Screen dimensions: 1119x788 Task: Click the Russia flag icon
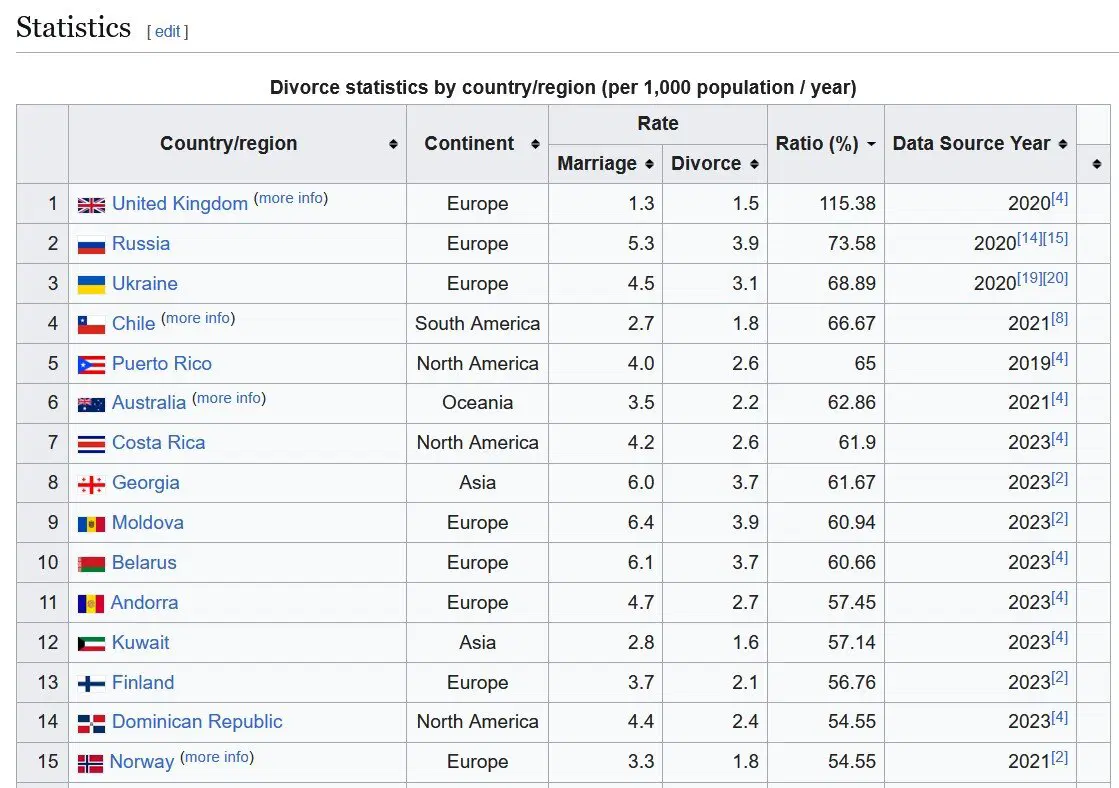pyautogui.click(x=91, y=245)
